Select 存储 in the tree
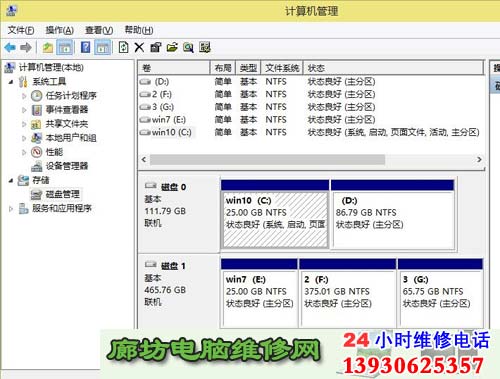 pos(41,180)
